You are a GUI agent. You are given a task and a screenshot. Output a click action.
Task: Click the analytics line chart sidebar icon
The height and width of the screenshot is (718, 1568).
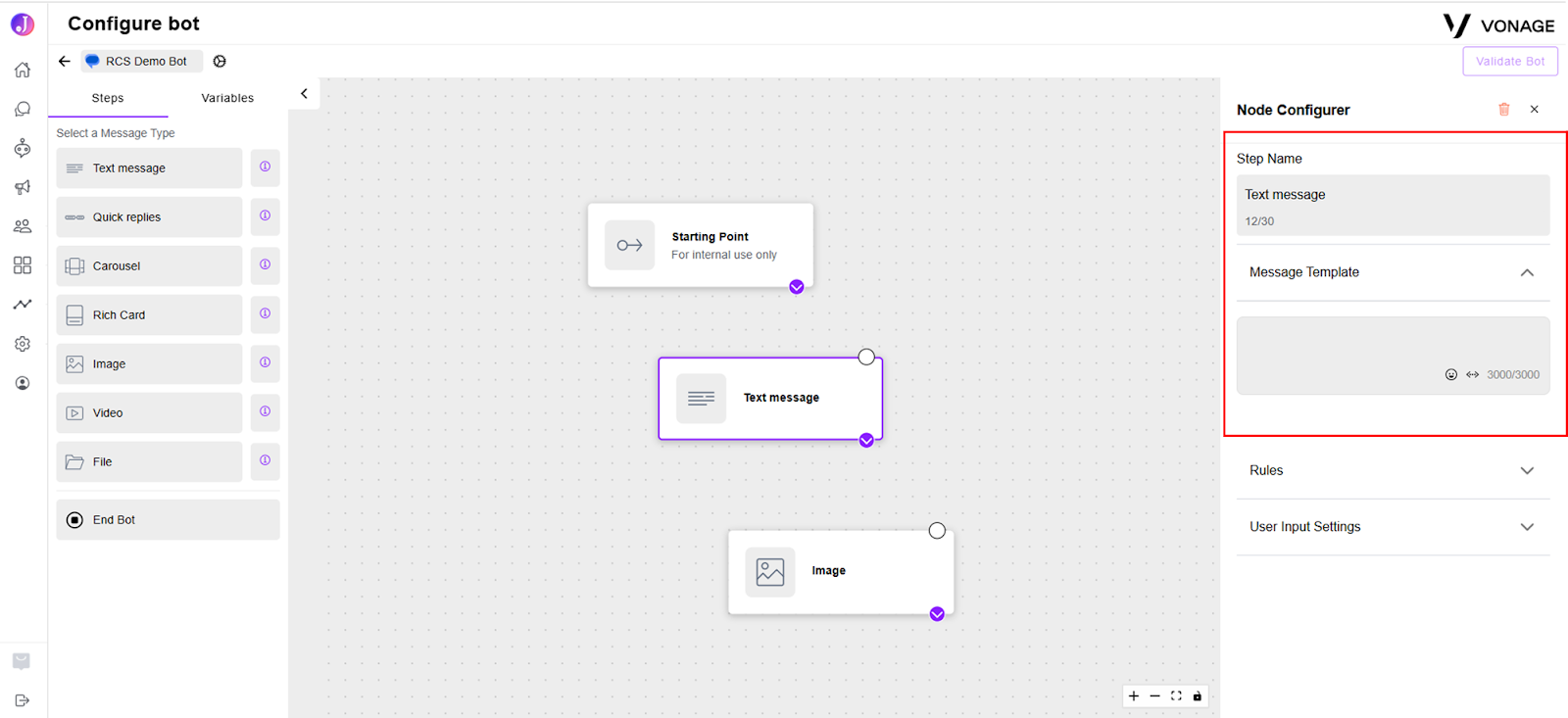tap(23, 305)
